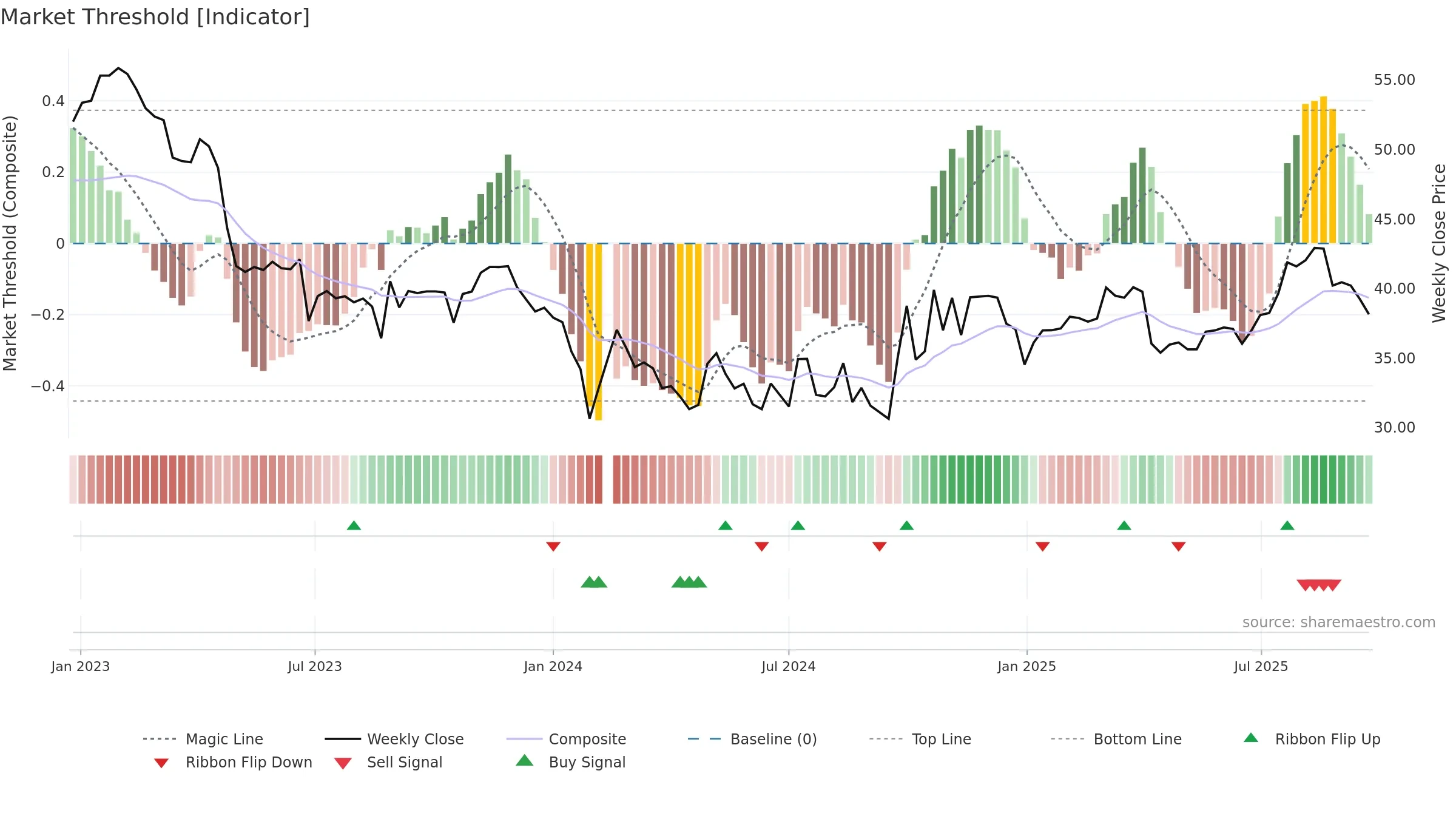Click the ribbon flip up marker before Jan 2024, near Aug 2023
1456x819 pixels.
pyautogui.click(x=354, y=525)
